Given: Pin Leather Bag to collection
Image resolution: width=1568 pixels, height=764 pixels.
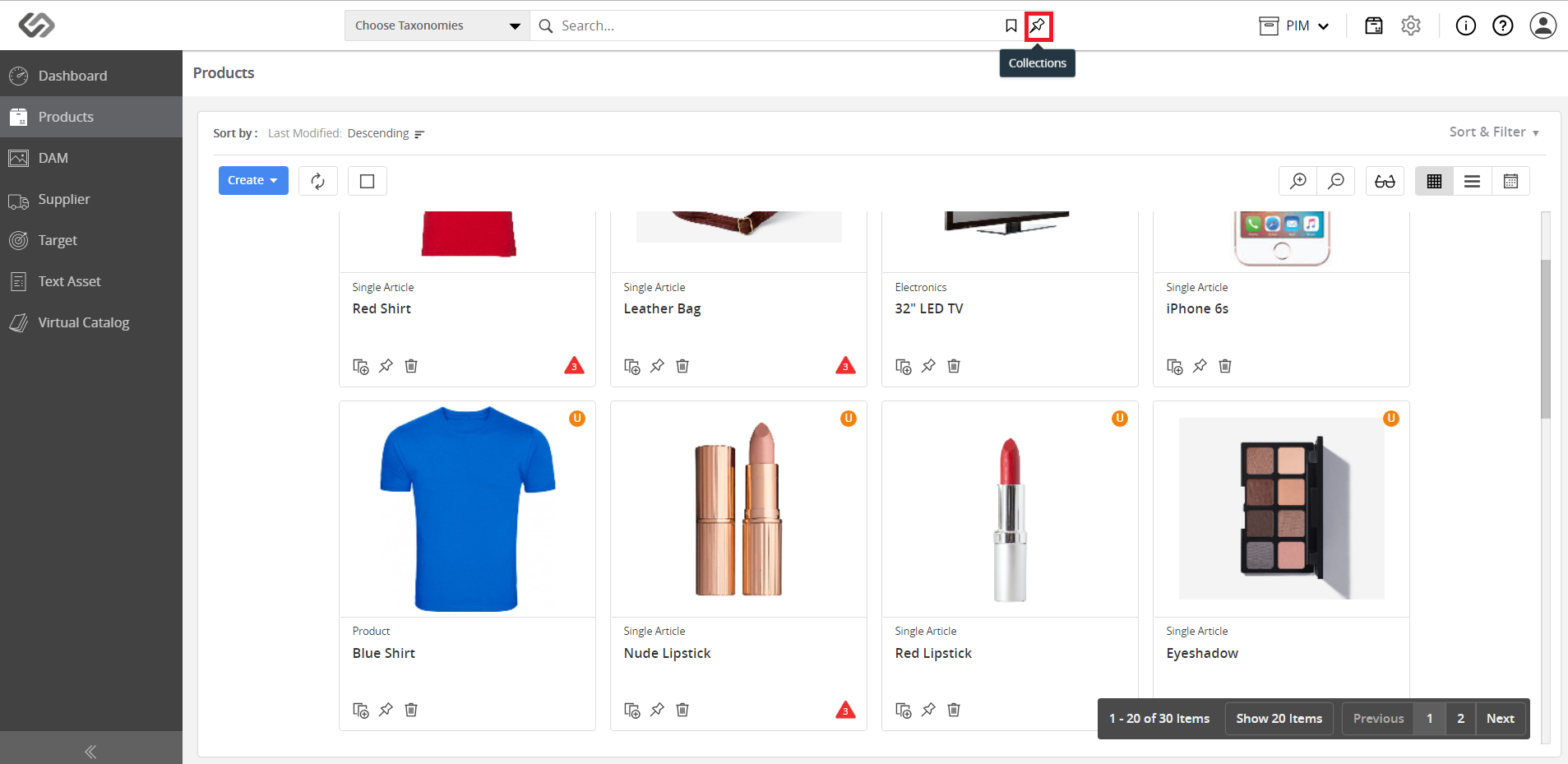Looking at the screenshot, I should (x=658, y=366).
